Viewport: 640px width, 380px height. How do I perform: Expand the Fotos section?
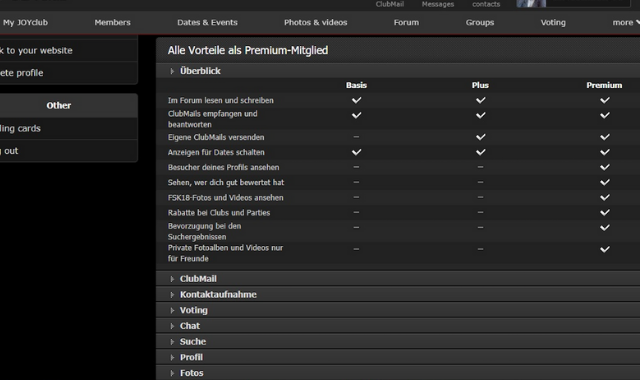[x=398, y=373]
